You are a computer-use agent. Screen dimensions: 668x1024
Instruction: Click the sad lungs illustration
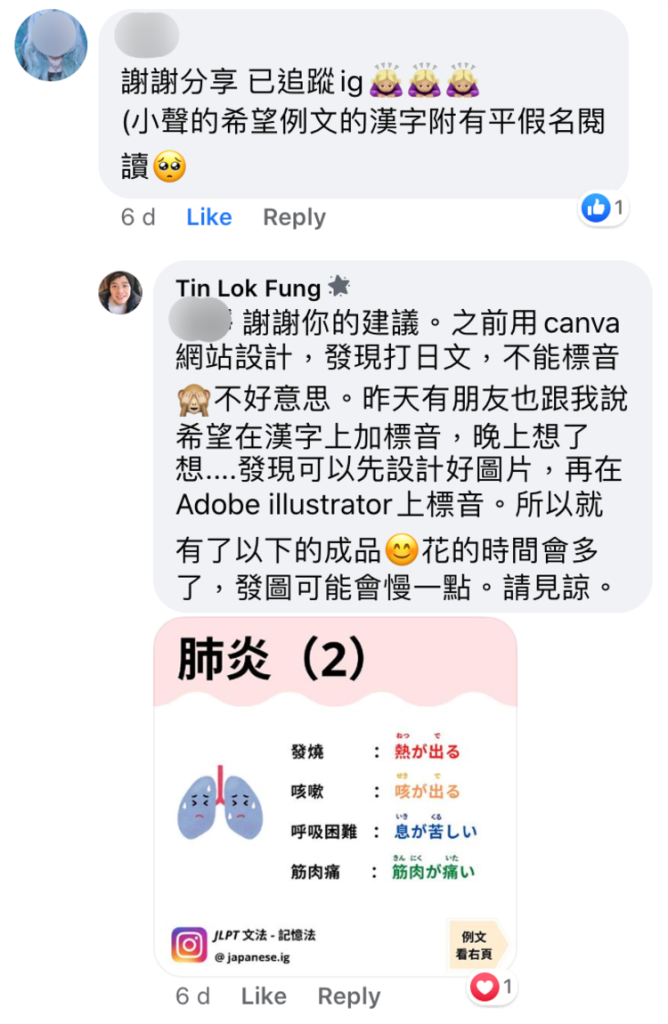click(x=221, y=804)
